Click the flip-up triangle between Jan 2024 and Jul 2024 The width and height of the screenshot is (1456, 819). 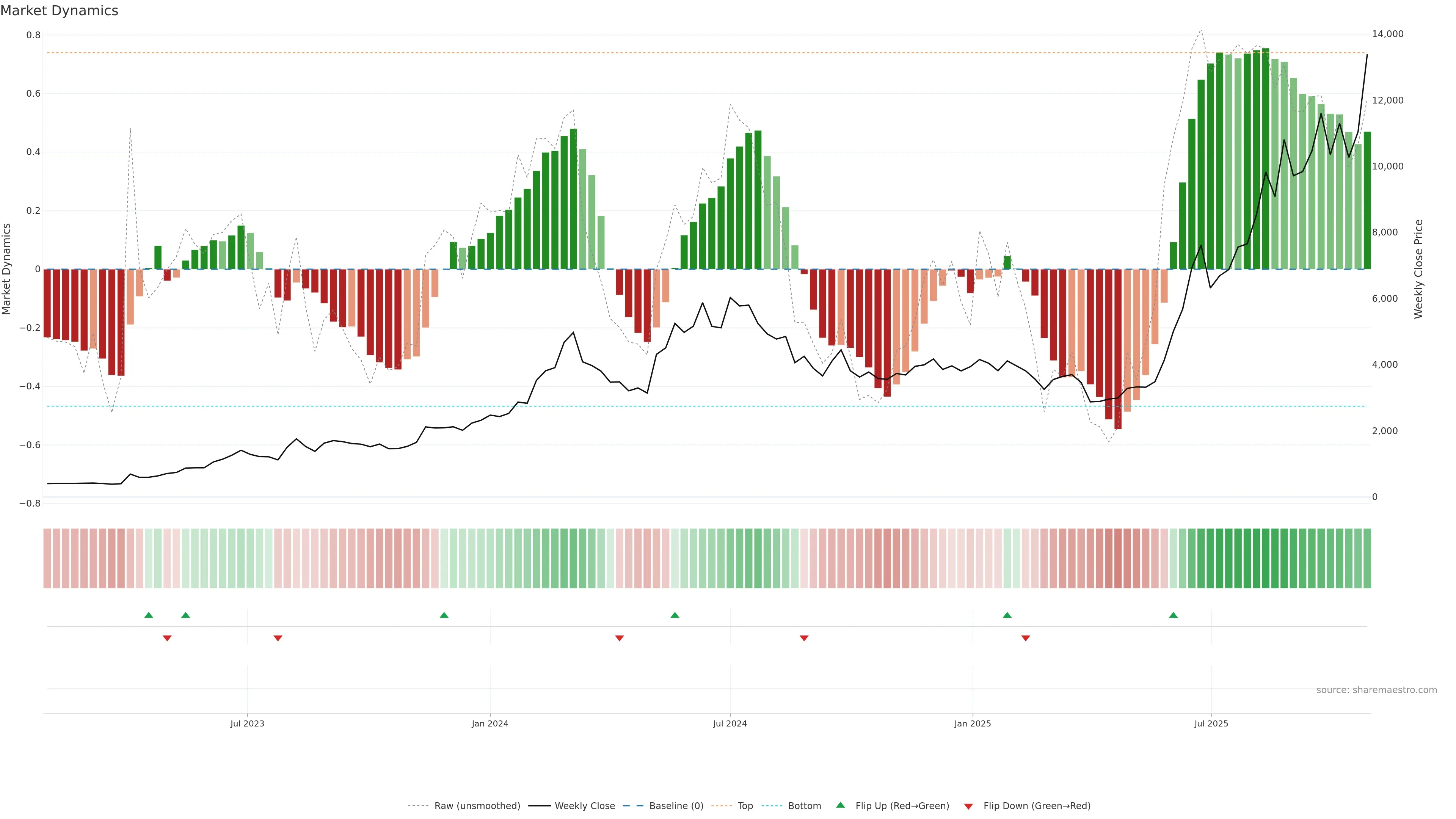(674, 615)
